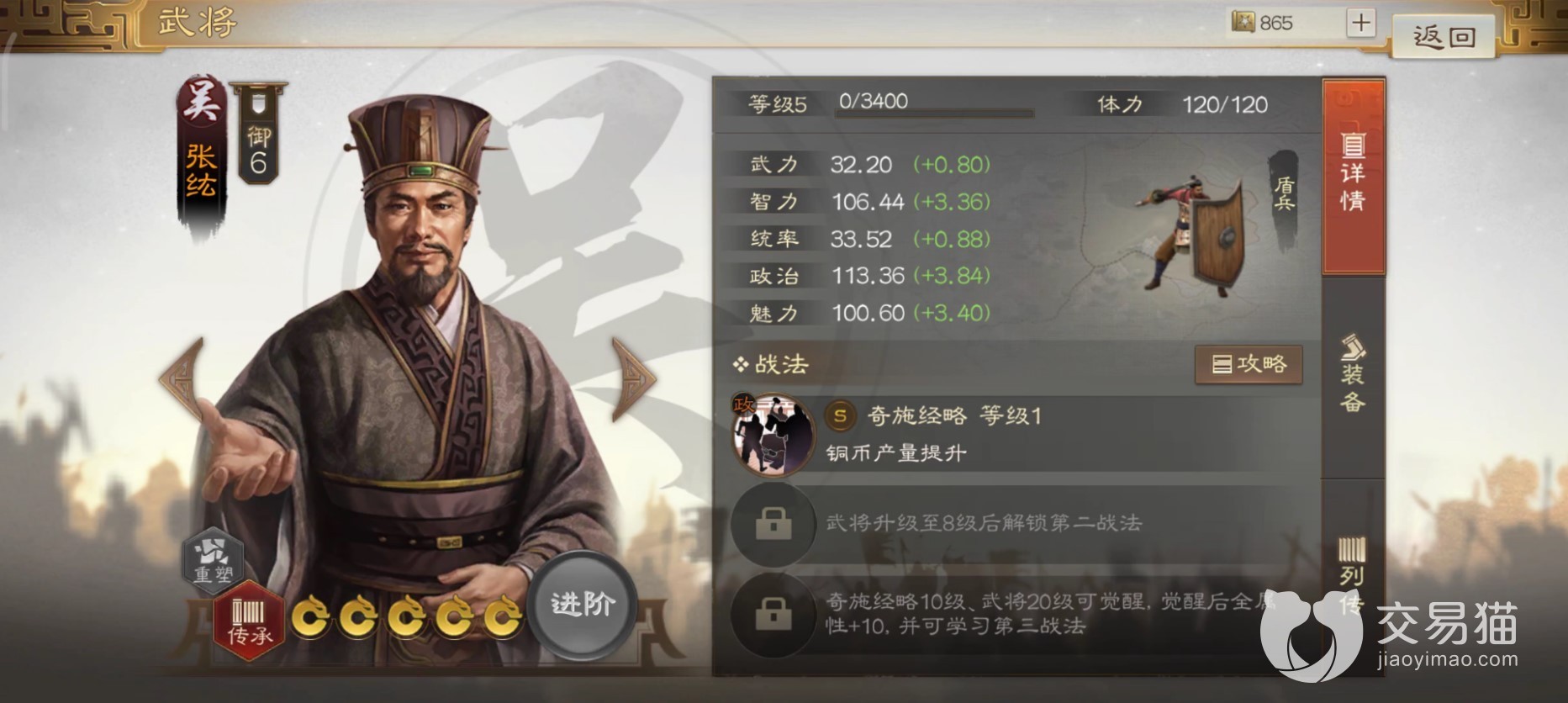Select the 奇施经略 skill portrait icon
The width and height of the screenshot is (1568, 703).
(773, 435)
